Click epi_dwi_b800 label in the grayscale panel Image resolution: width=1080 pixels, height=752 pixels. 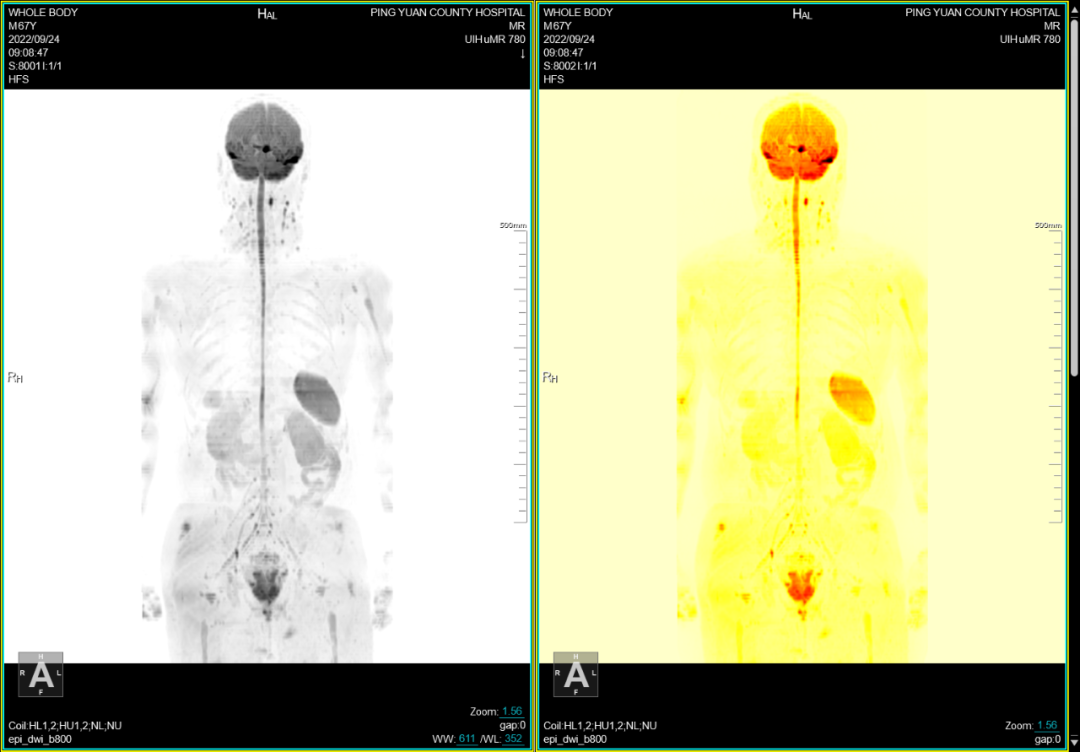tap(39, 739)
